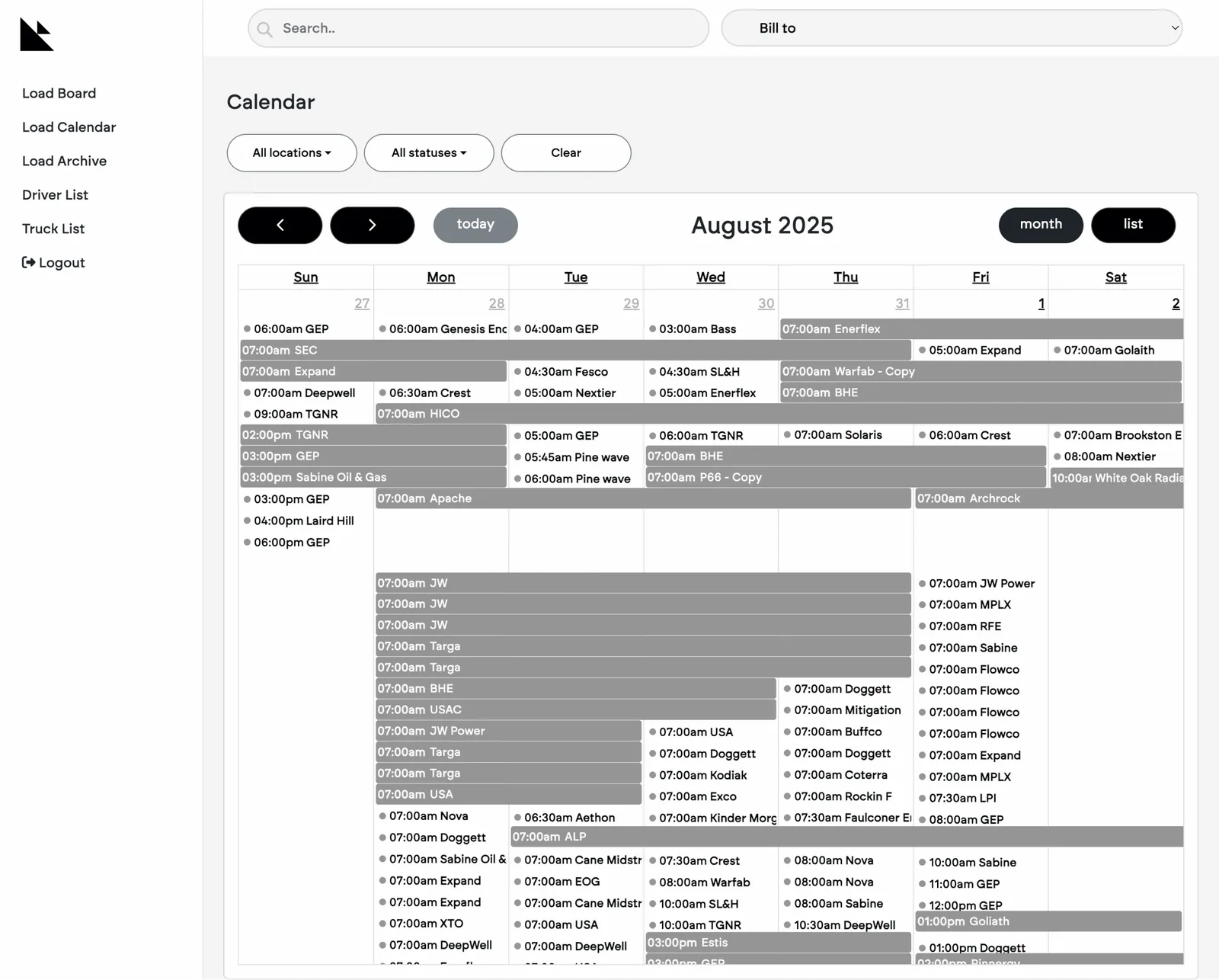Open the 07:00am Warfab - Copy event
Viewport: 1219px width, 980px height.
981,372
